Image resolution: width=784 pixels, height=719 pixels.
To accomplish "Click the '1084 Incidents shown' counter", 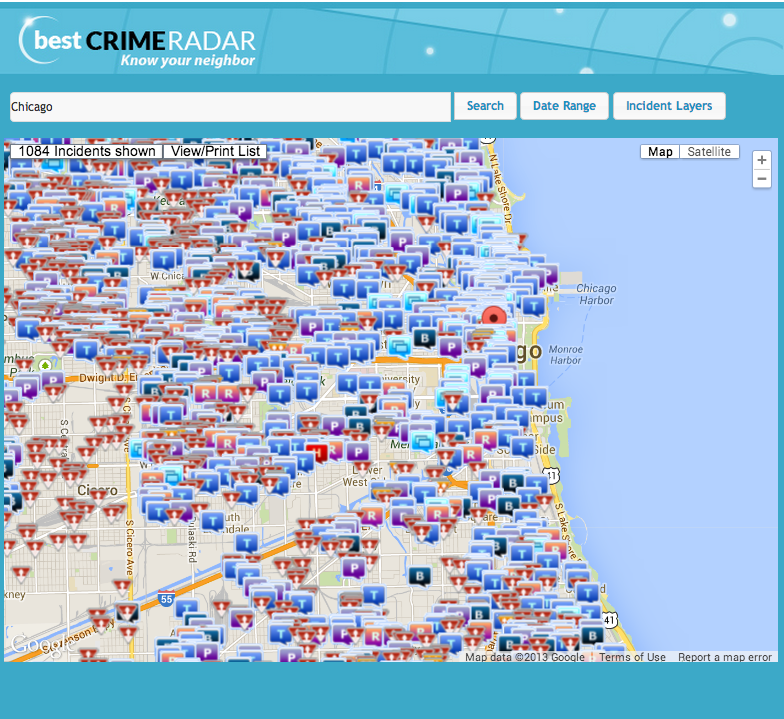I will tap(87, 151).
